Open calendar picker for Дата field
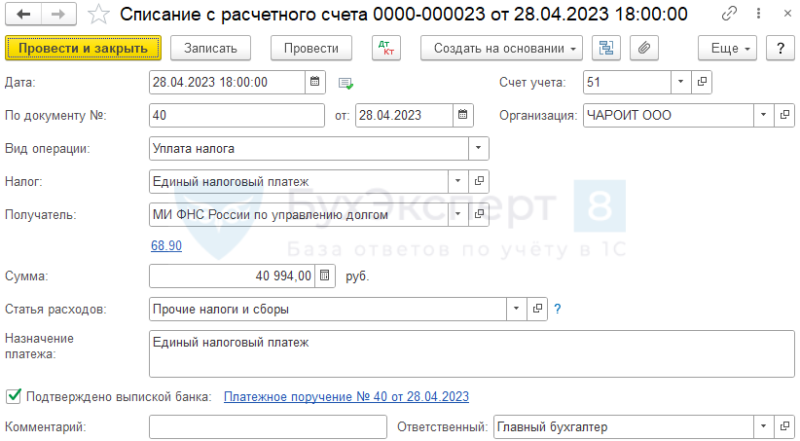Screen dimensions: 800x441 315,82
